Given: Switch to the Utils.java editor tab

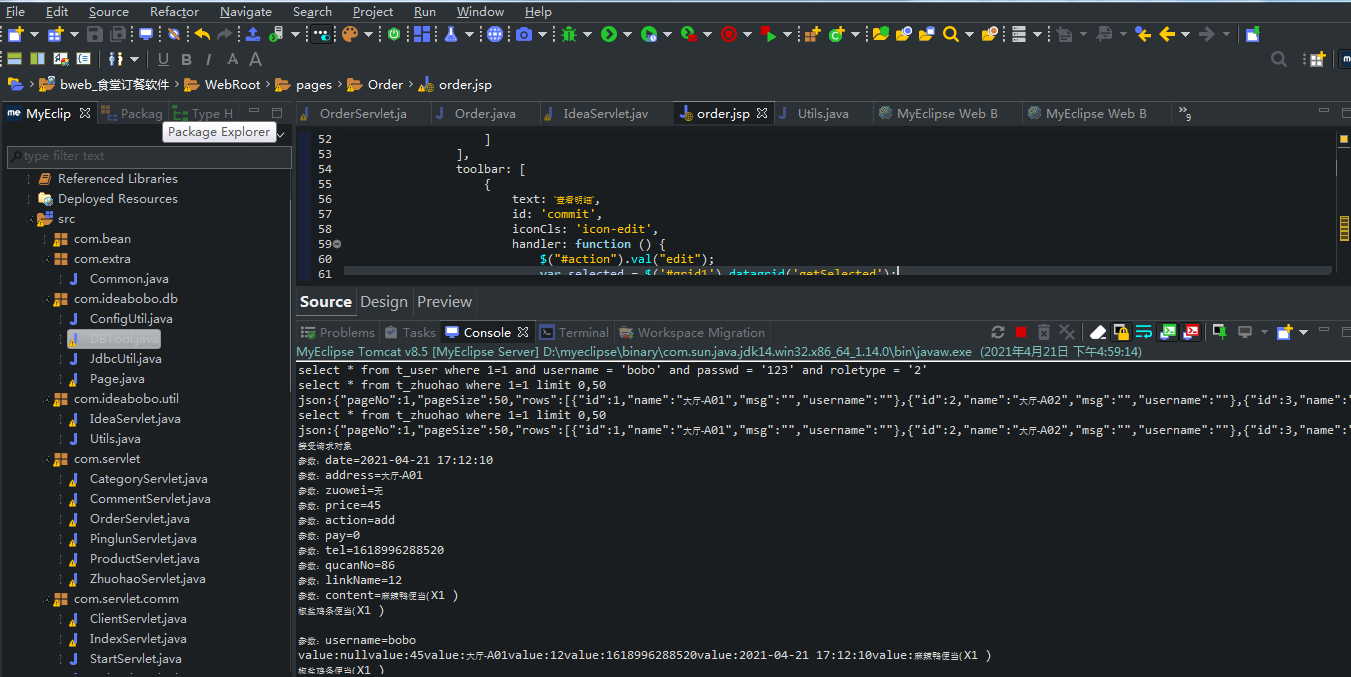Looking at the screenshot, I should pos(822,114).
